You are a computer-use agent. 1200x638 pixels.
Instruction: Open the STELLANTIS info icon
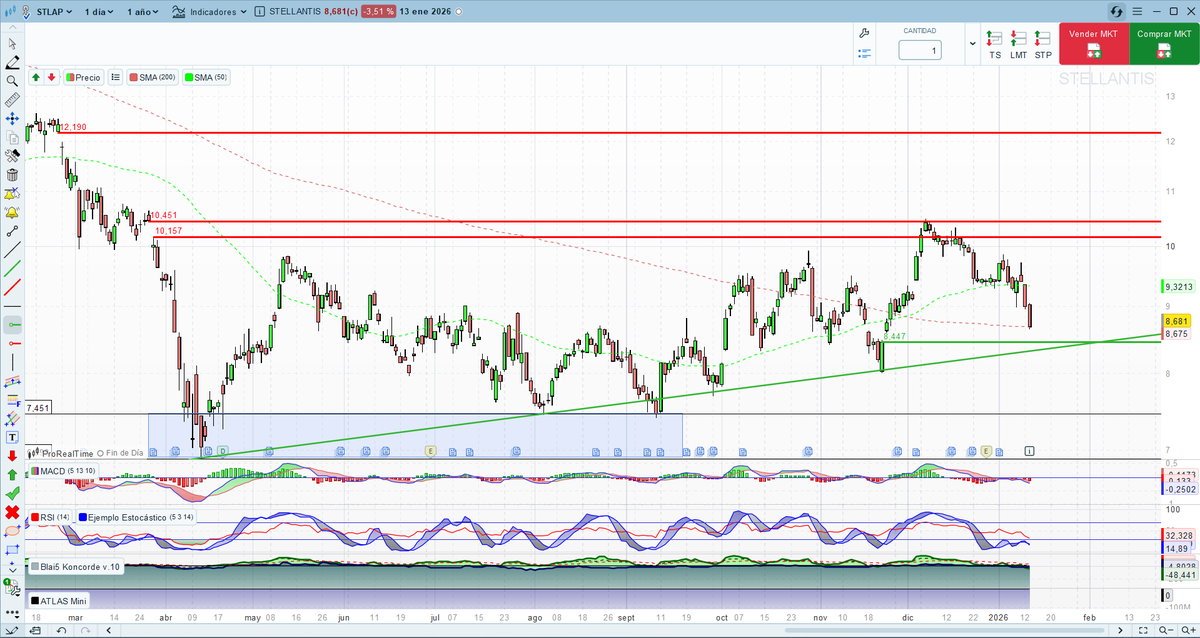click(261, 12)
